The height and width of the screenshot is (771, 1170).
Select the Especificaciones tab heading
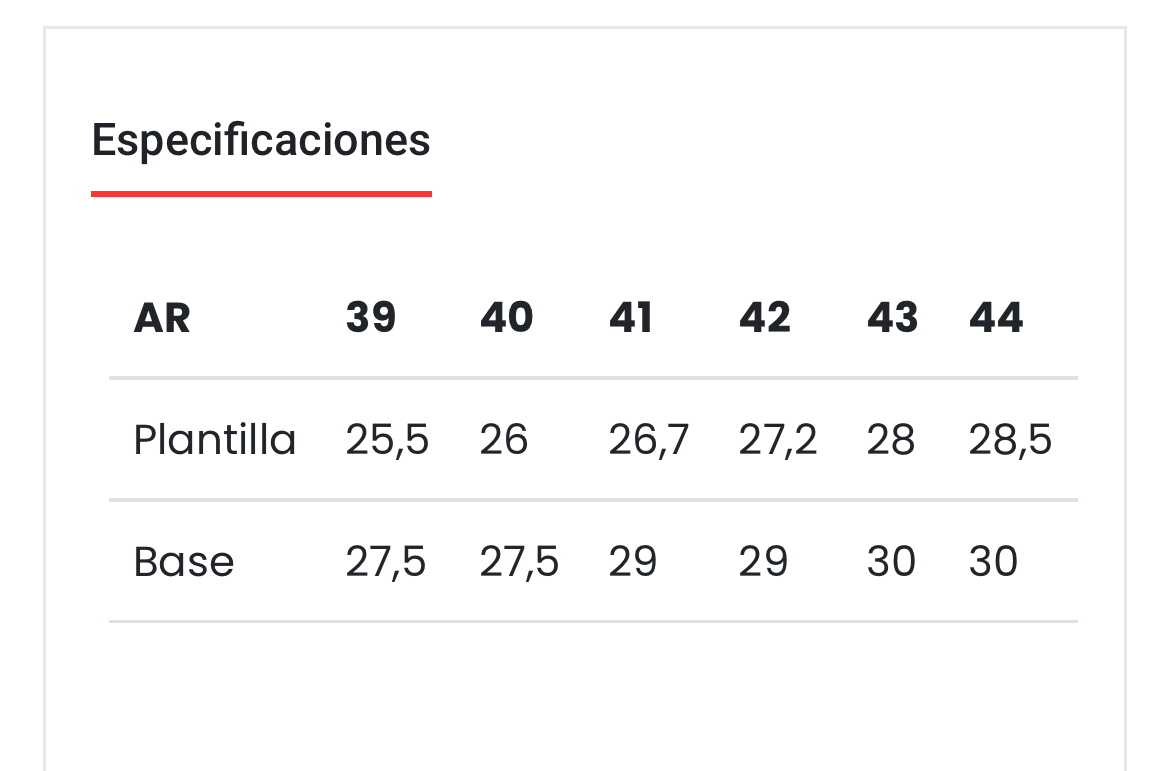261,140
